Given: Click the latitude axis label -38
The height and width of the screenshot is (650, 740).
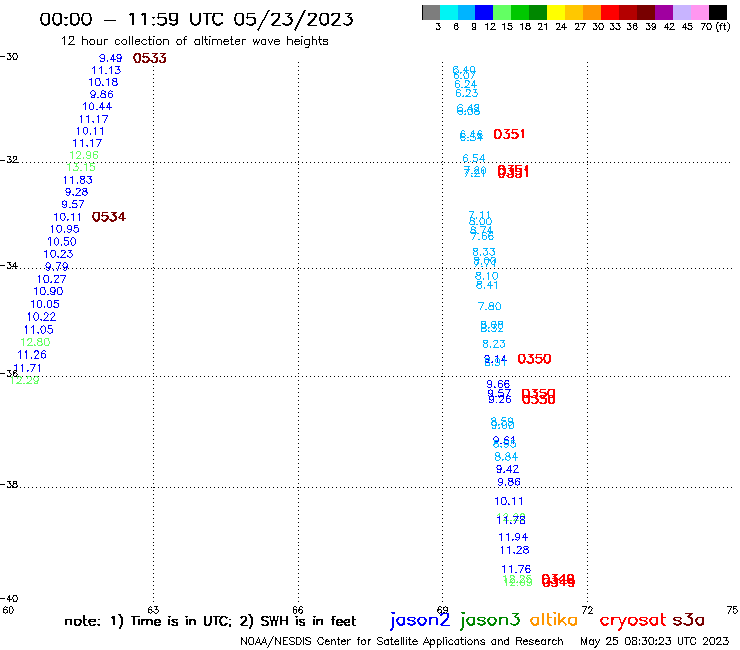Looking at the screenshot, I should click(9, 485).
